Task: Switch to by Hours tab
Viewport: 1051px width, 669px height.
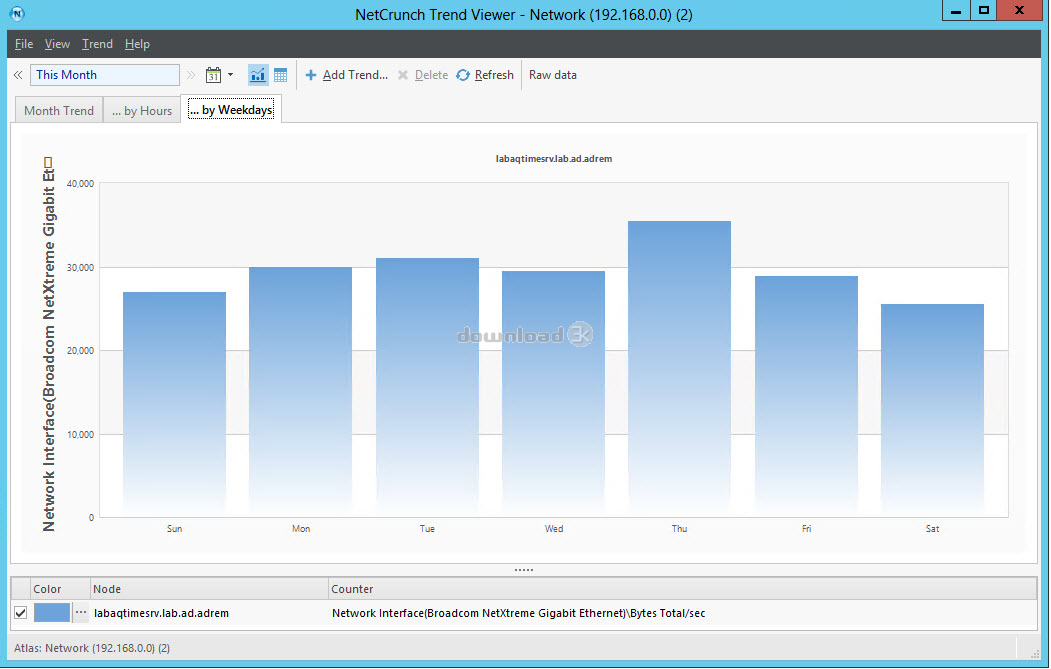Action: (x=142, y=111)
